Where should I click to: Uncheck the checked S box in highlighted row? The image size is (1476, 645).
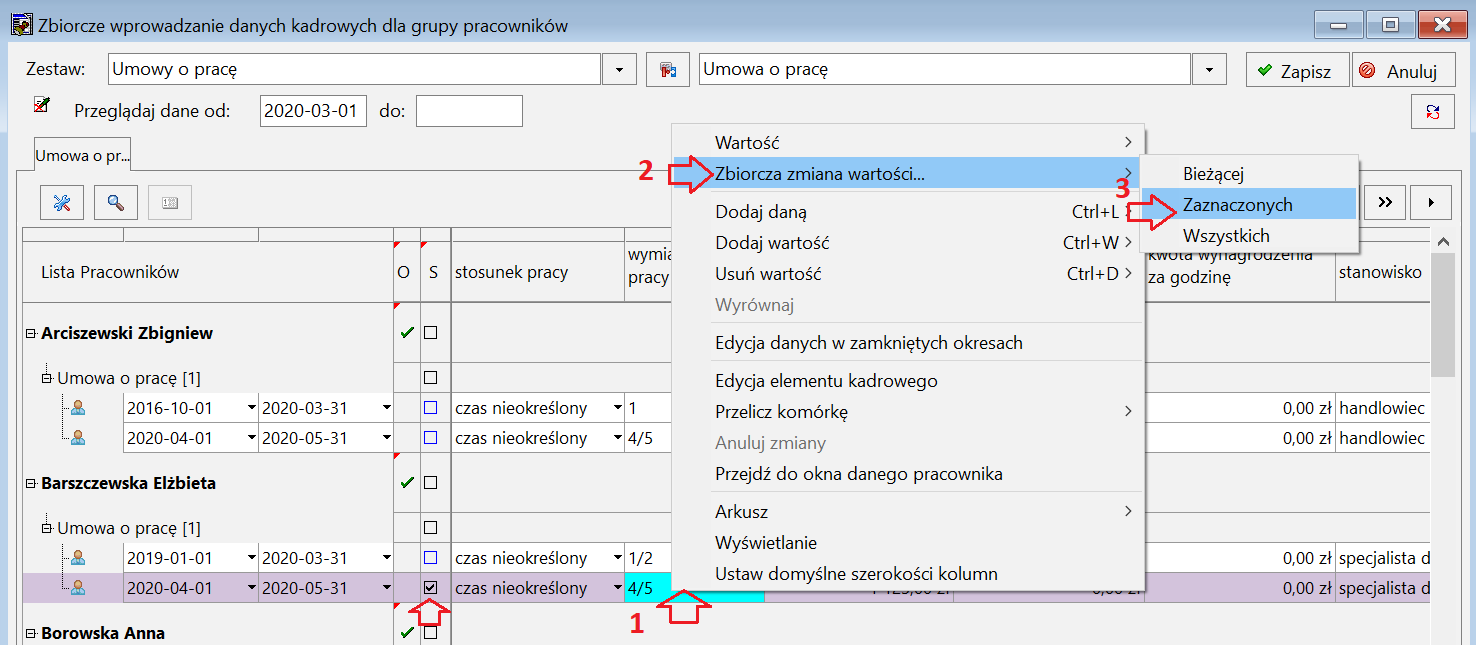tap(431, 588)
